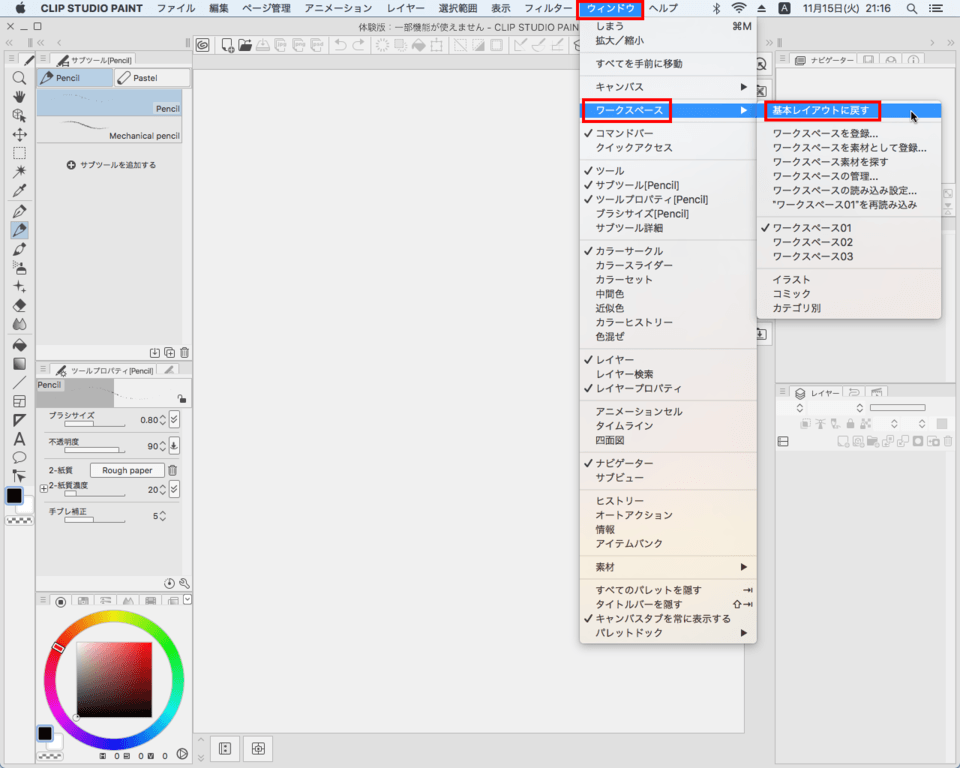Expand the 2-紙質濃度 plus expander
Screen dimensions: 960x768
43,489
